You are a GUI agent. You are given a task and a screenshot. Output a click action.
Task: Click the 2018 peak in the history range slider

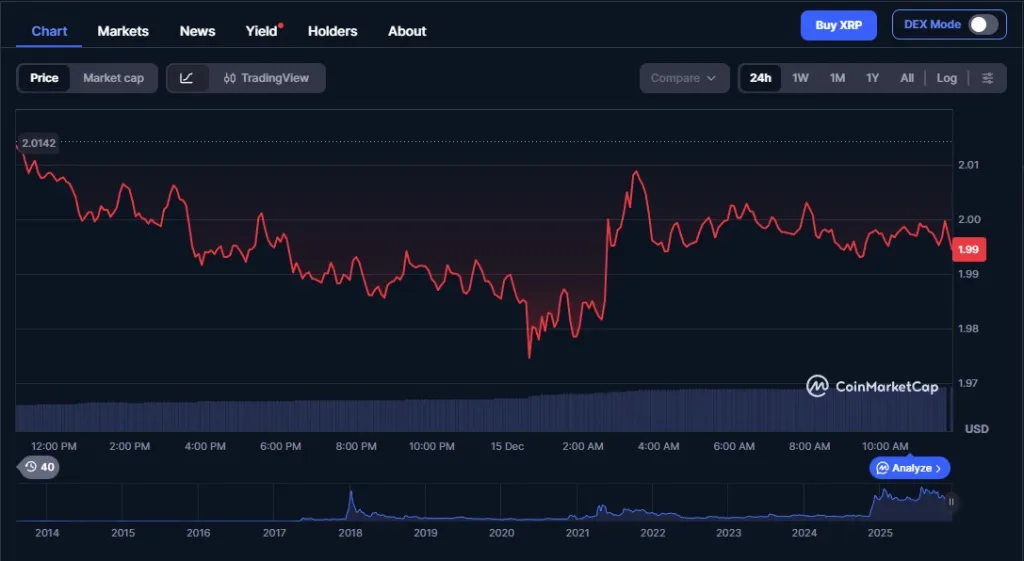[351, 497]
